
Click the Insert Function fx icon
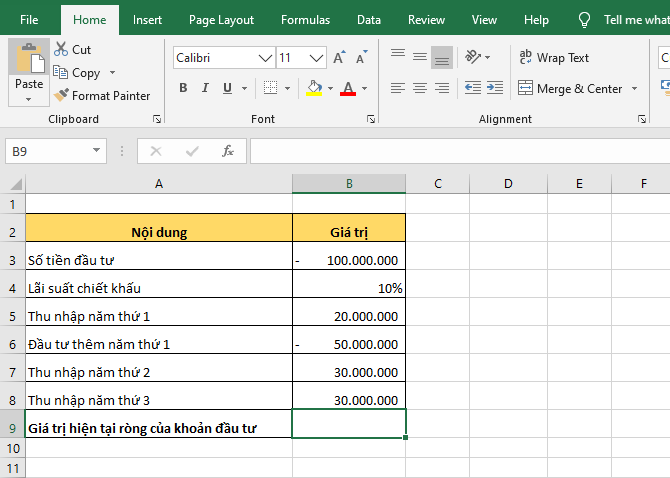pos(228,151)
